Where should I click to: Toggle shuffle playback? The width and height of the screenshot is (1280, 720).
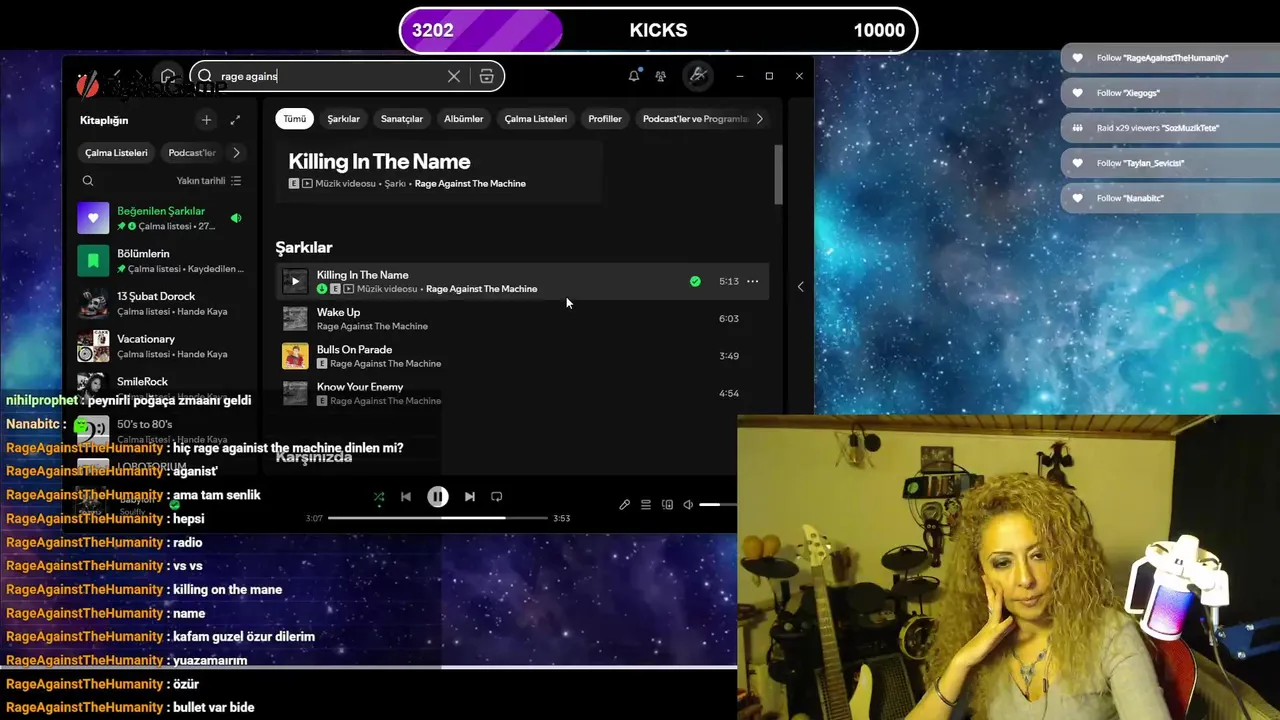click(x=379, y=497)
